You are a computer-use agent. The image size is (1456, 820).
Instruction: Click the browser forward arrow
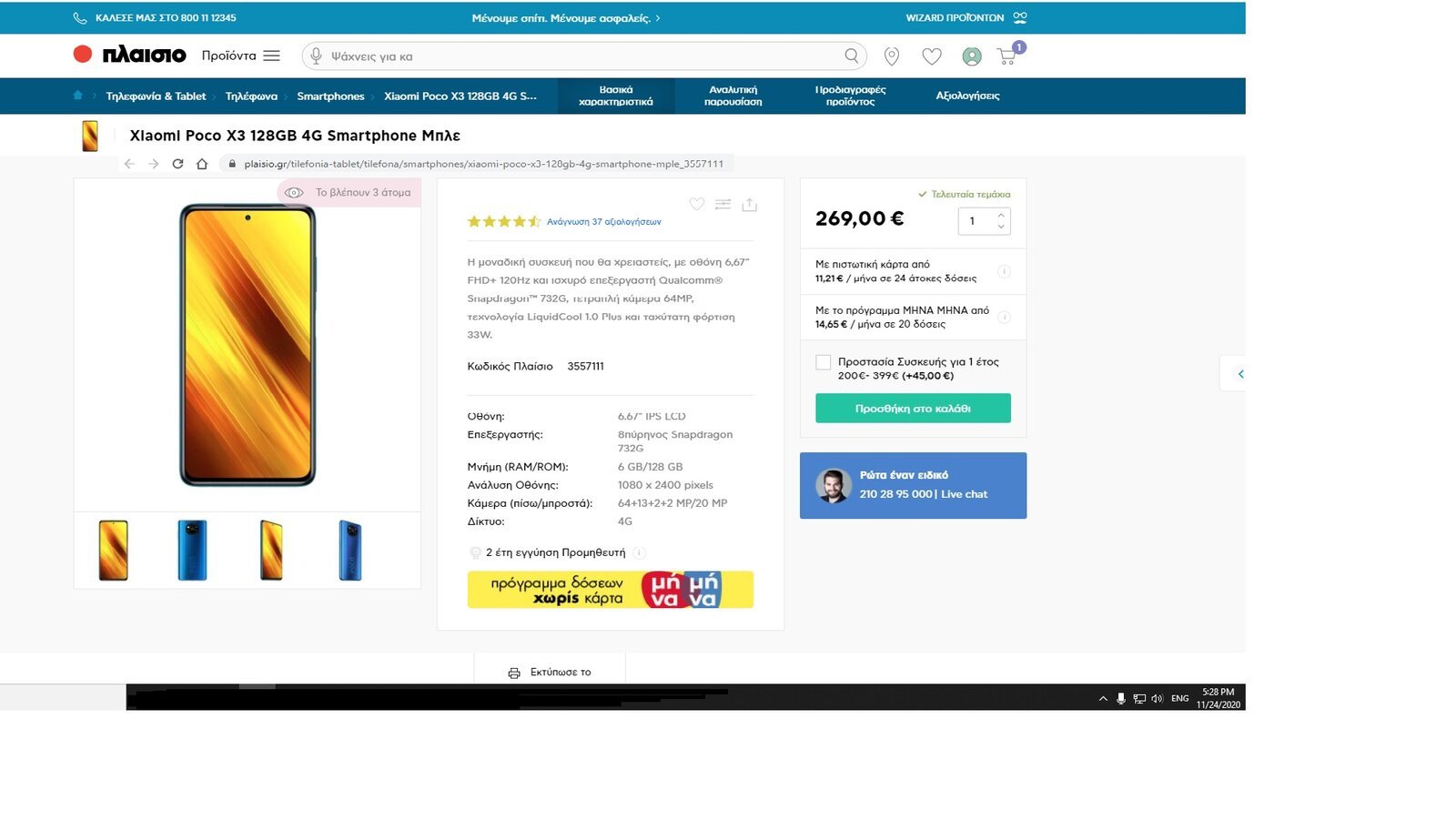(x=153, y=164)
